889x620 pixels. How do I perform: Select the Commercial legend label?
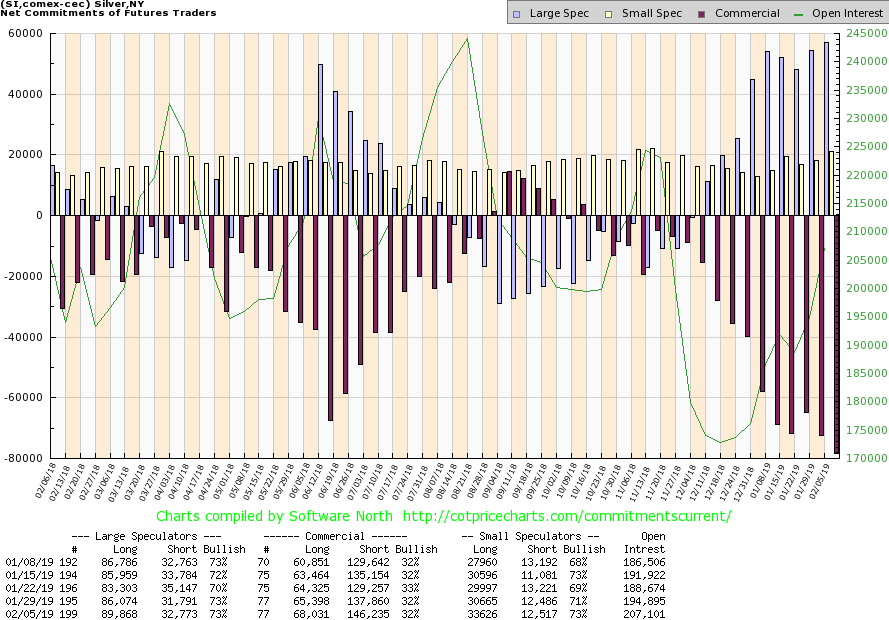747,14
